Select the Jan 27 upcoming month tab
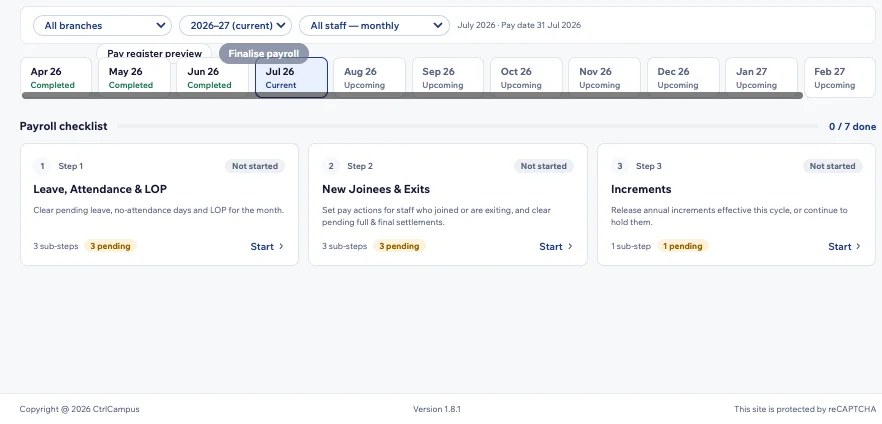The width and height of the screenshot is (882, 424). 762,78
